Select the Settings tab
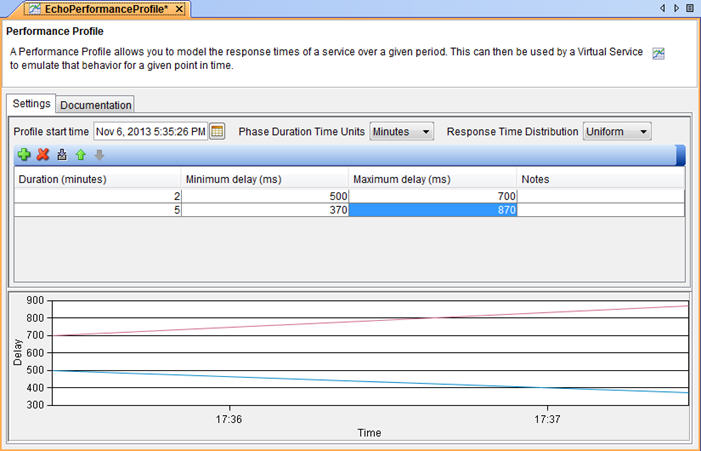701x451 pixels. pos(31,103)
